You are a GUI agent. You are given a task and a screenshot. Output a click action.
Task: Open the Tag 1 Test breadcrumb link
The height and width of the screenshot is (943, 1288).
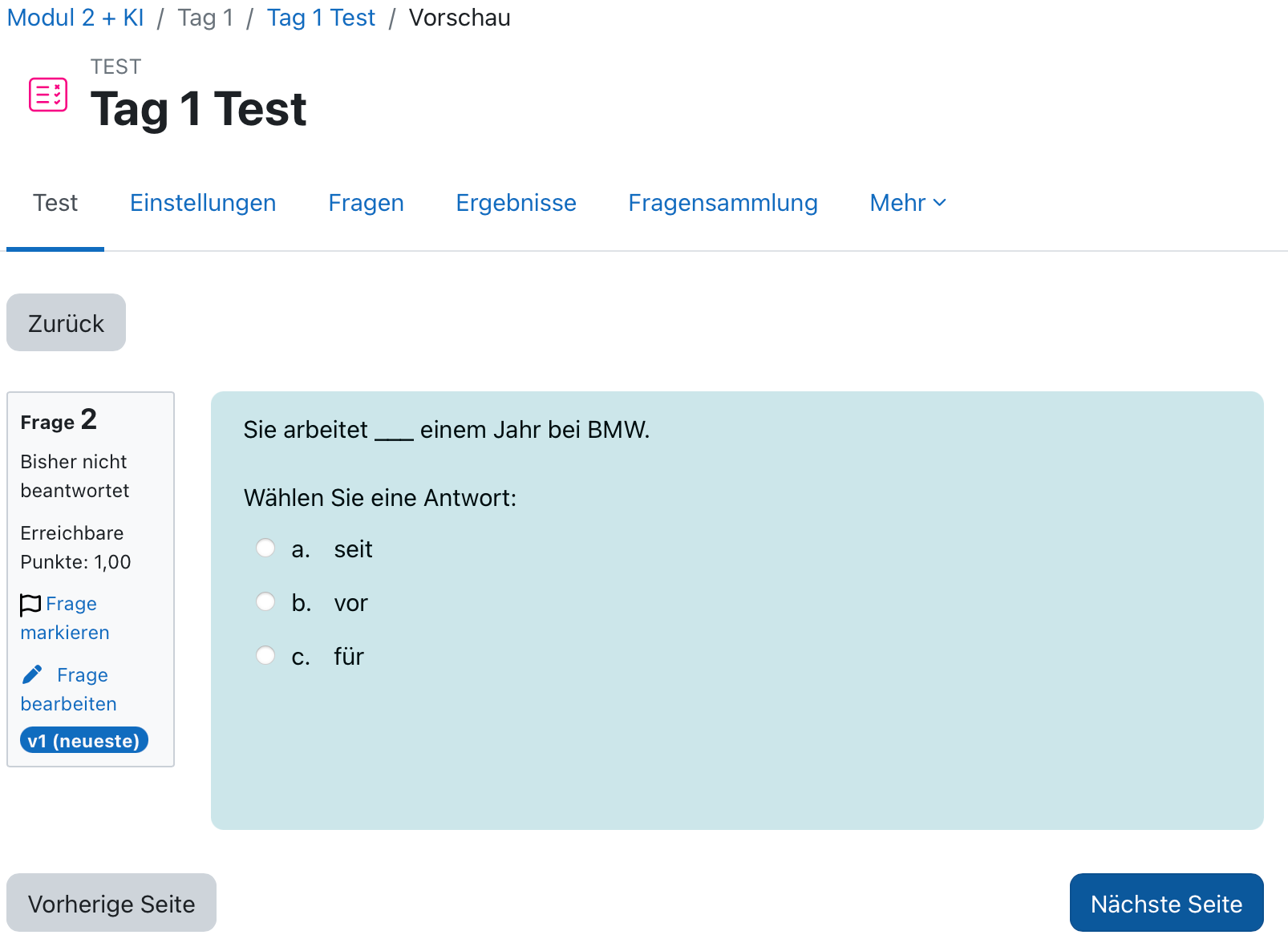click(321, 17)
